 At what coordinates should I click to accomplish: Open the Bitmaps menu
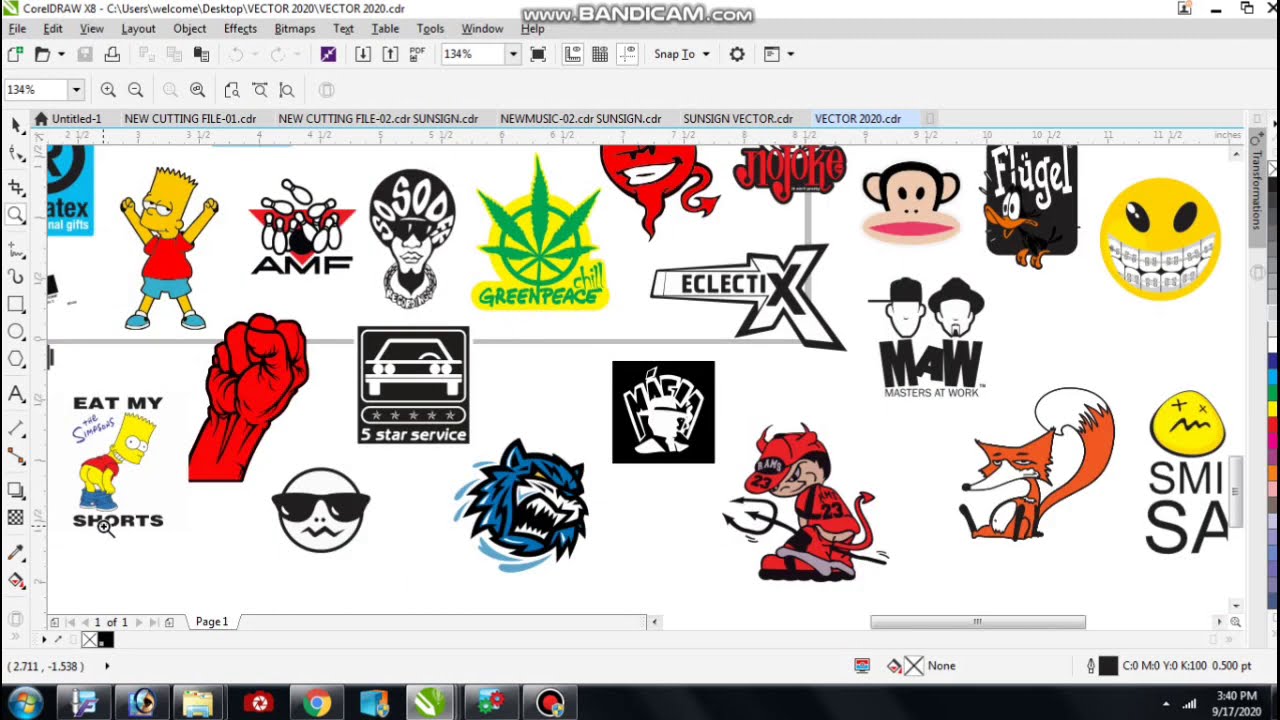tap(294, 29)
